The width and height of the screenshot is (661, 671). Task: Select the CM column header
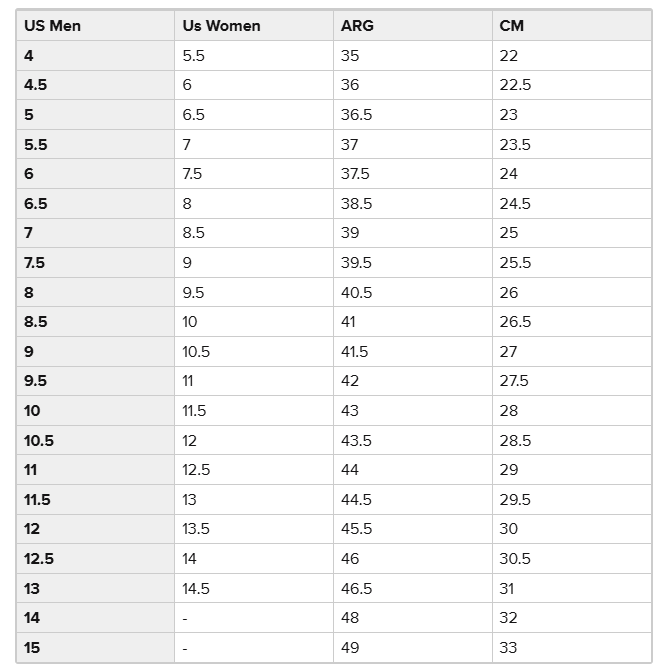coord(512,26)
